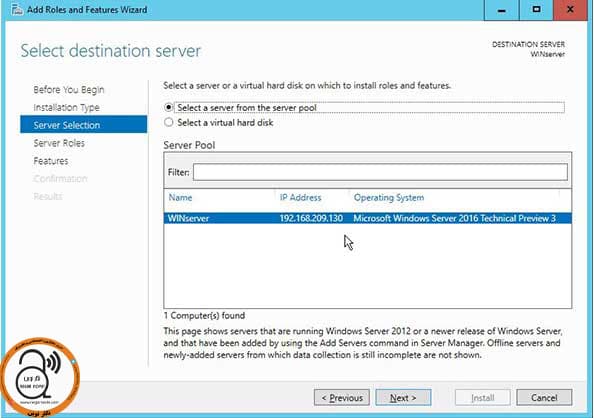The width and height of the screenshot is (594, 418).
Task: Select the WINserver row in server pool
Action: click(x=367, y=218)
